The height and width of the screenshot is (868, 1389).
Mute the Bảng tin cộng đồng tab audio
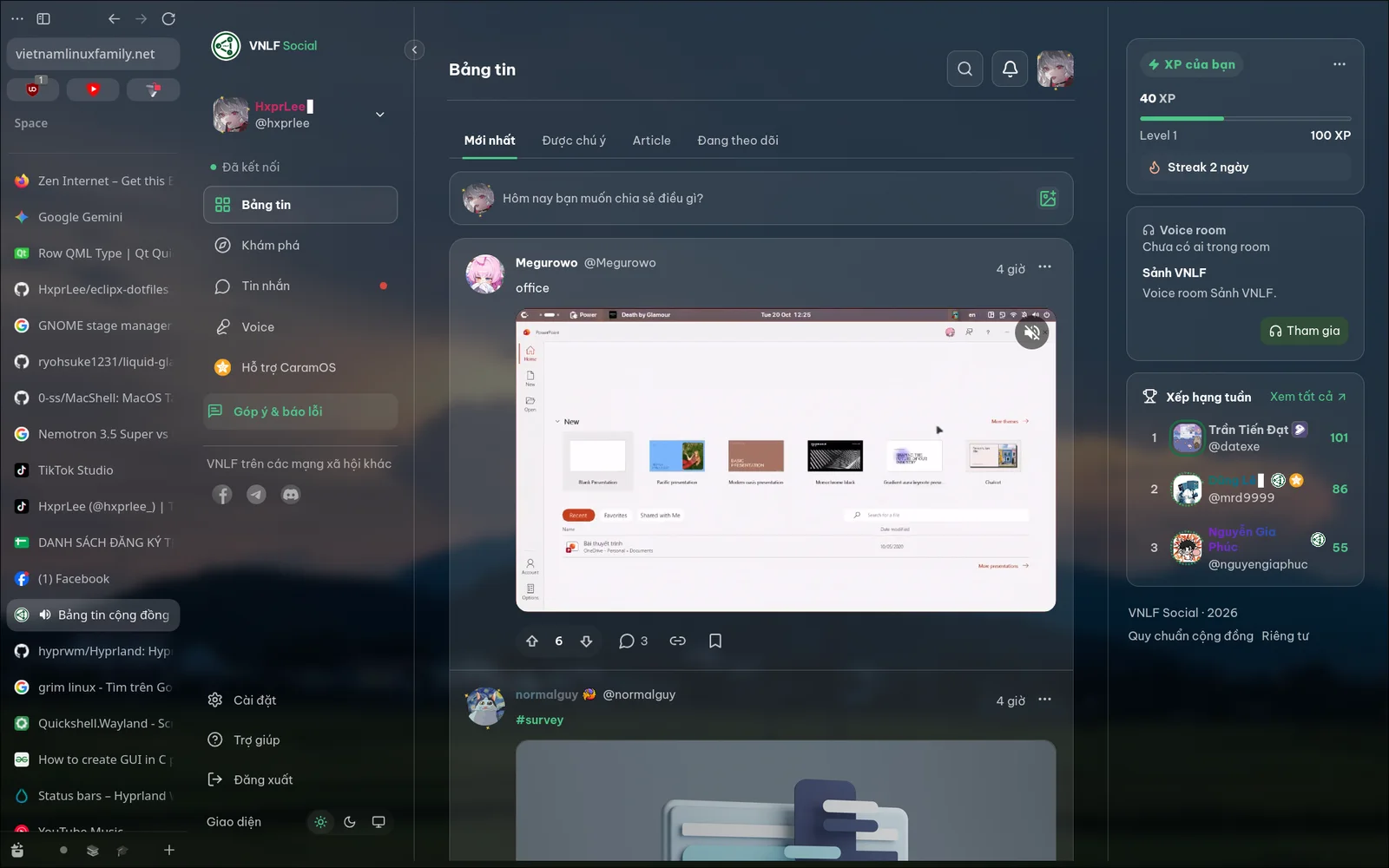(45, 615)
